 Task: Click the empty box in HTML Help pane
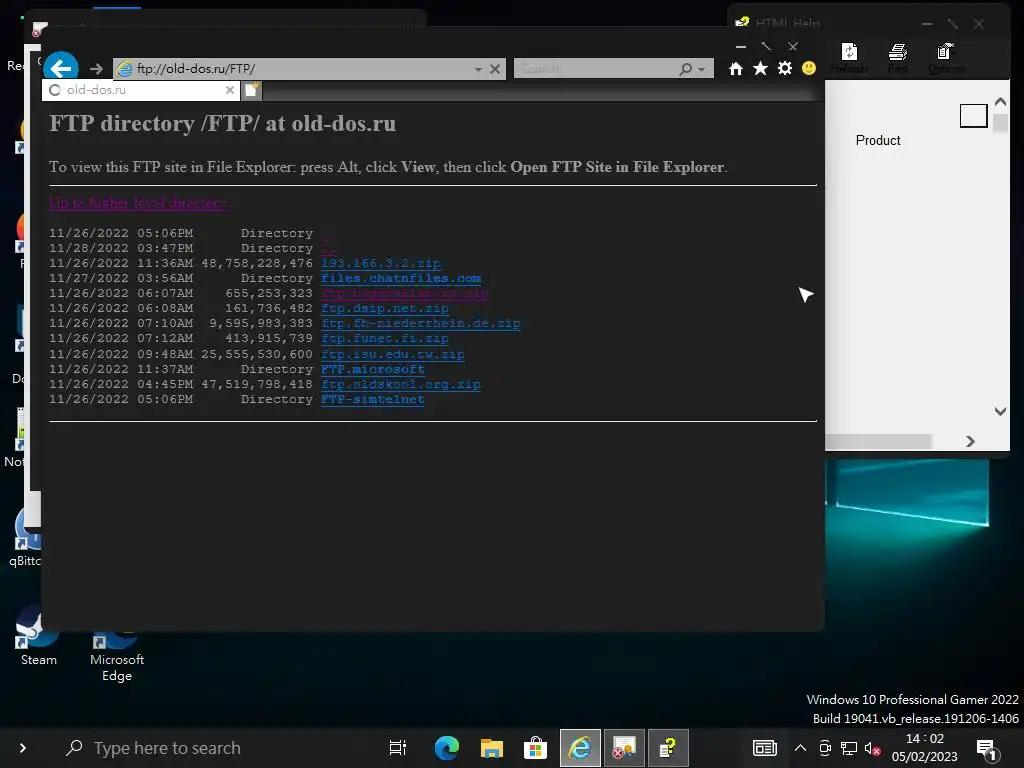coord(973,116)
